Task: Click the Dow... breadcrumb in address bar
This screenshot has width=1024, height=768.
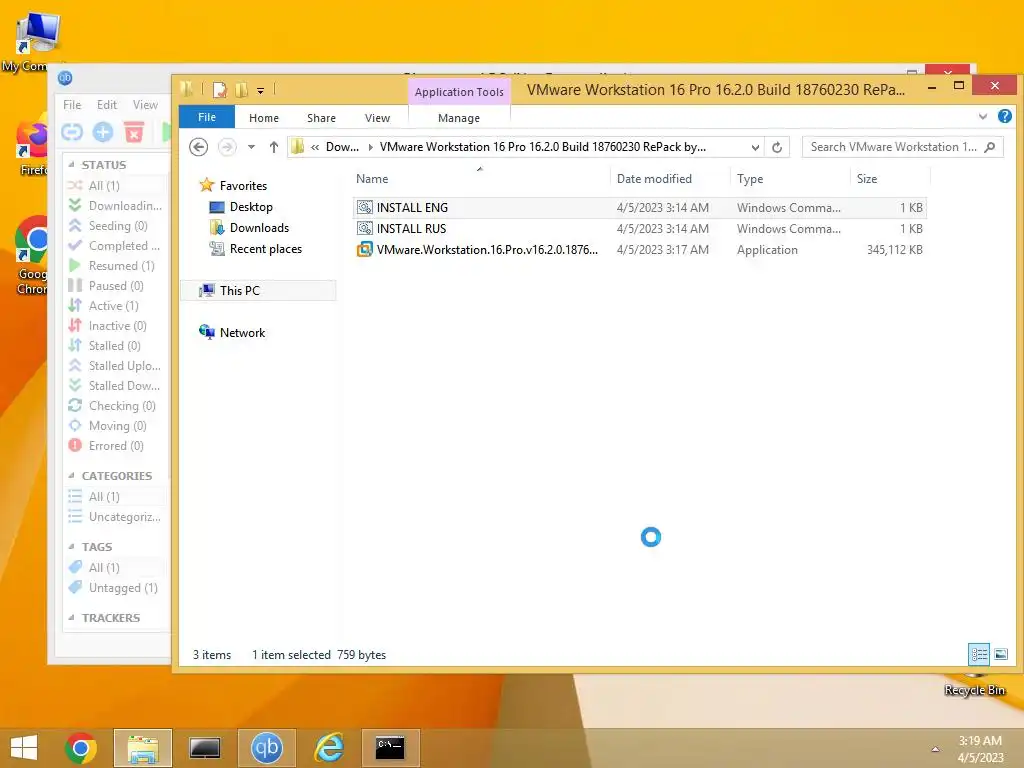Action: 342,147
